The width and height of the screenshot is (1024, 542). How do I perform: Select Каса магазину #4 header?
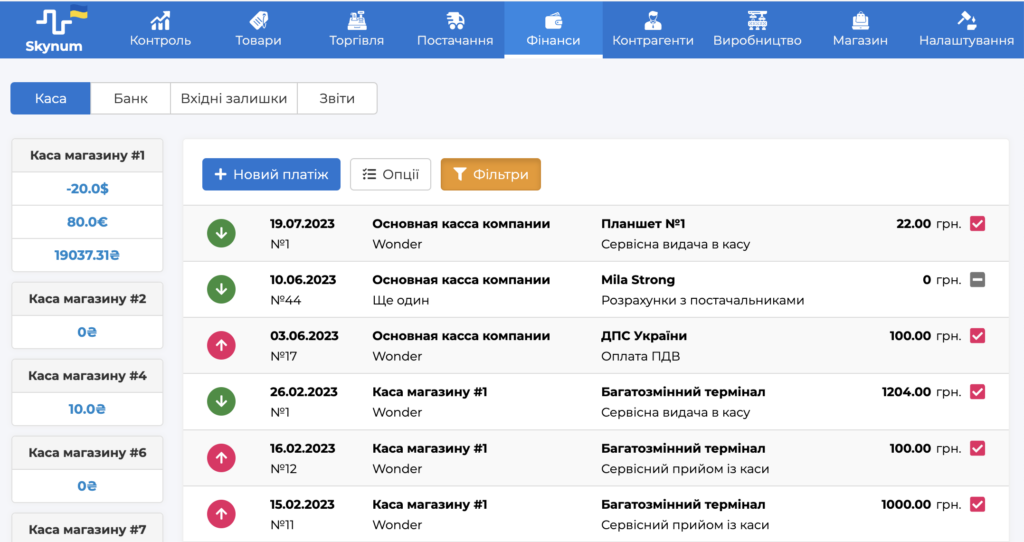[88, 375]
